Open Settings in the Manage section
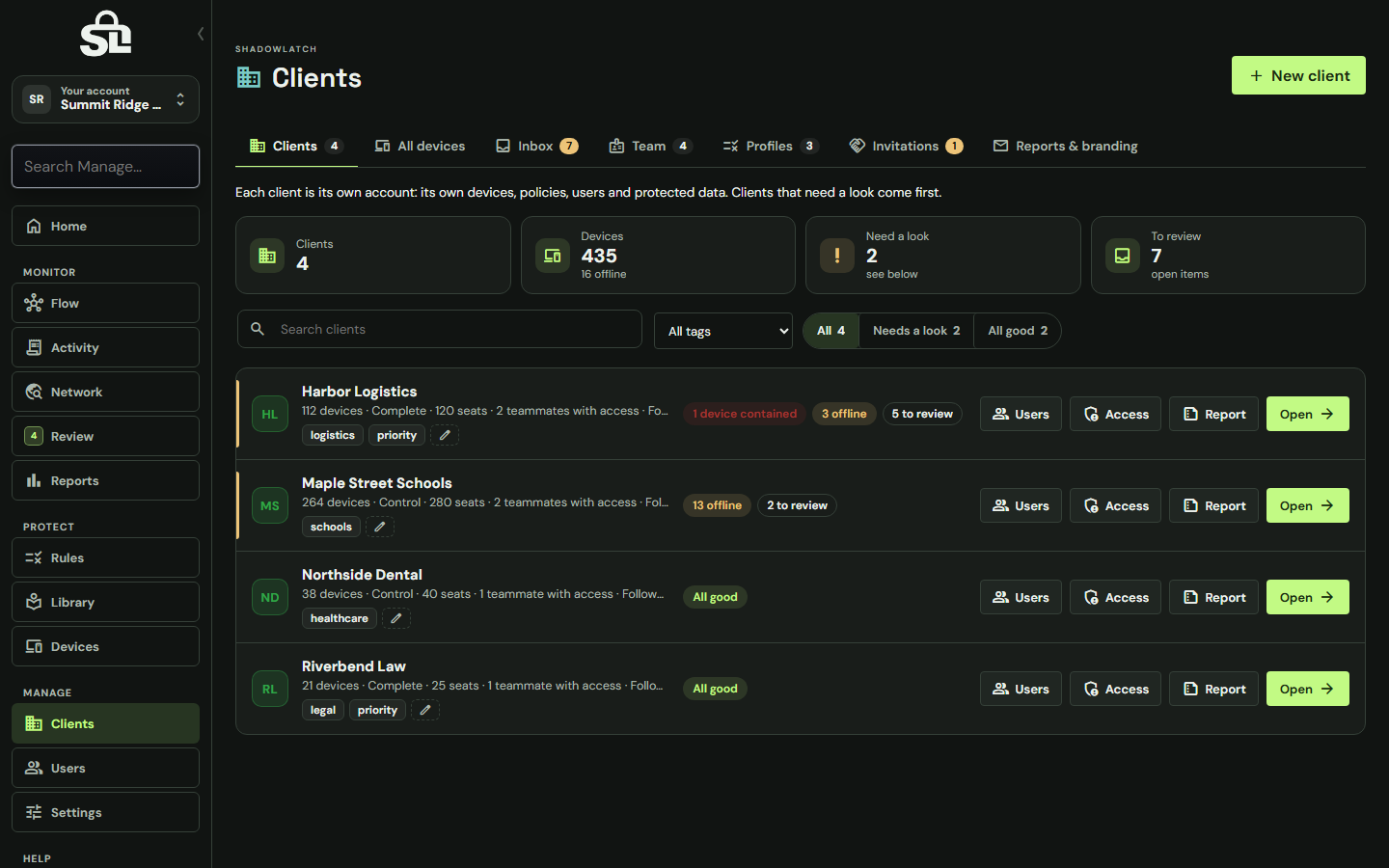 [x=105, y=812]
